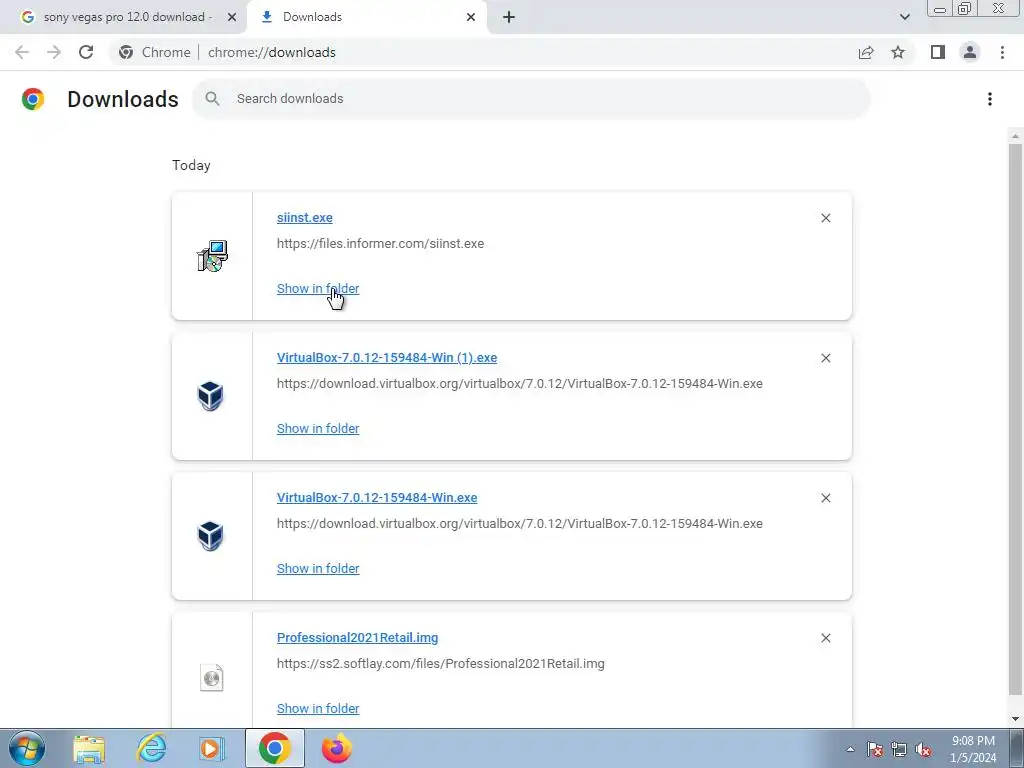
Task: Click the Professional2021Retail.img disc image icon
Action: 212,677
